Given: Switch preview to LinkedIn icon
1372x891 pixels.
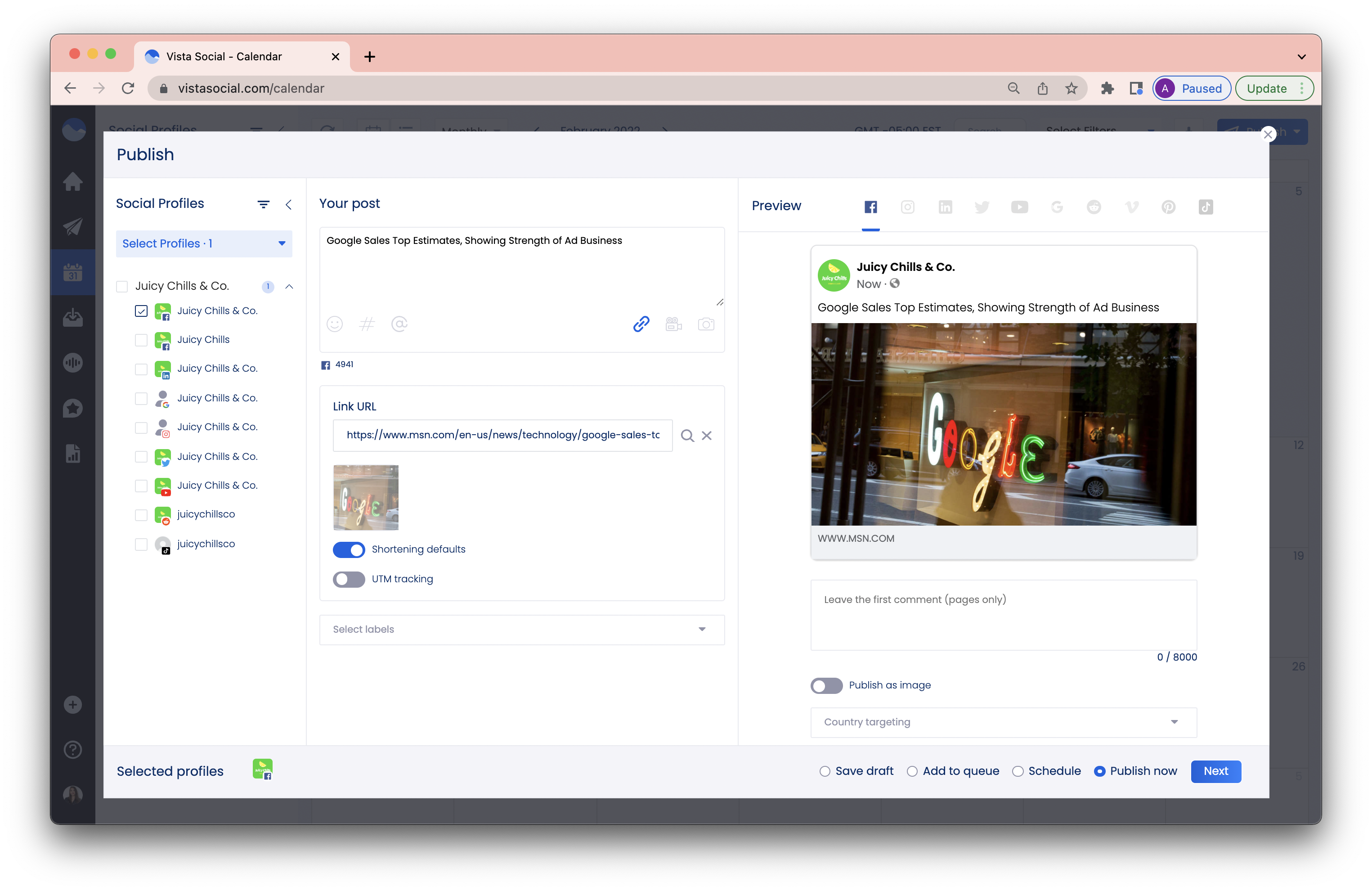Looking at the screenshot, I should pyautogui.click(x=945, y=207).
